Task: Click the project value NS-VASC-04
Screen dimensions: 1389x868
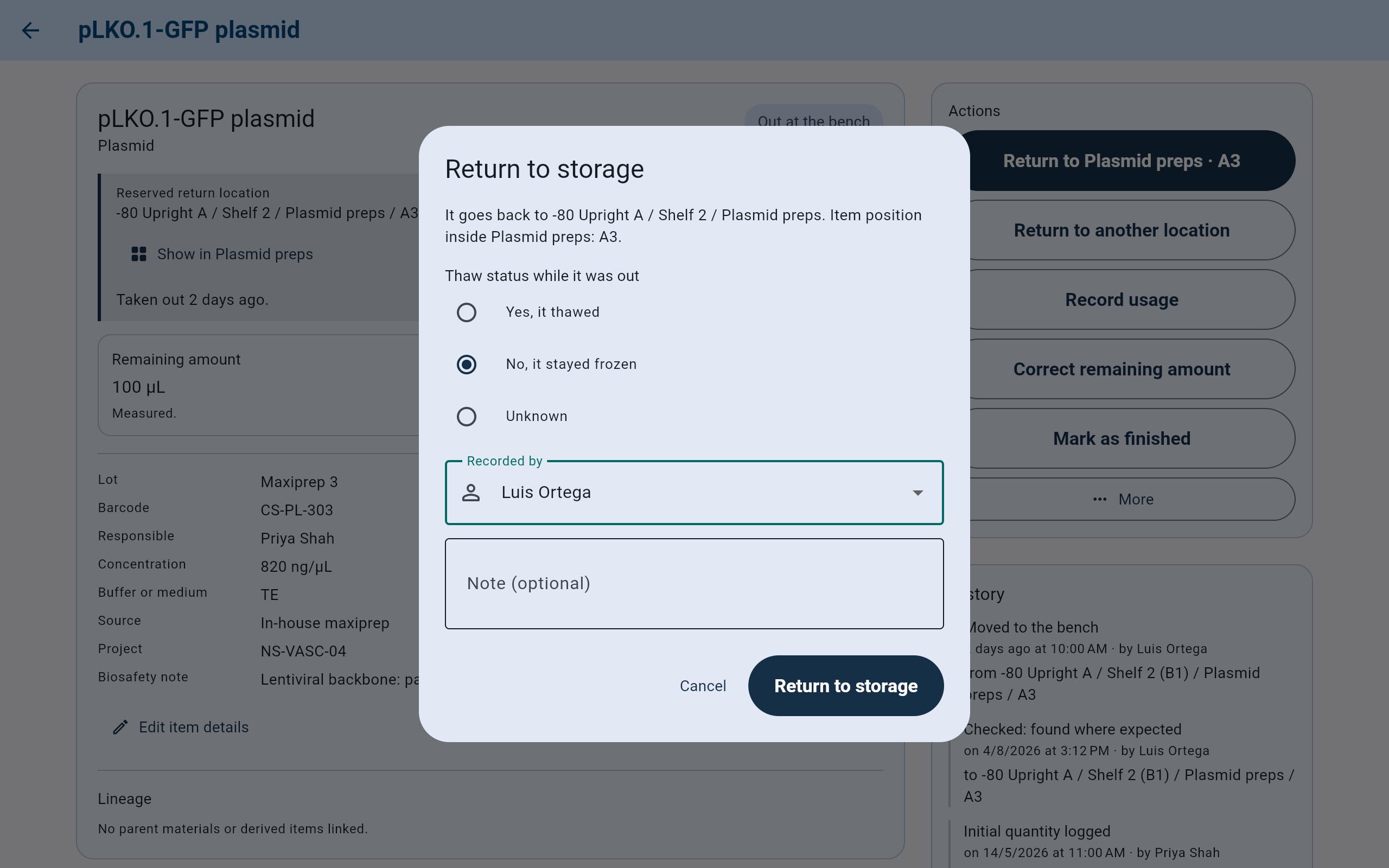Action: pyautogui.click(x=303, y=651)
